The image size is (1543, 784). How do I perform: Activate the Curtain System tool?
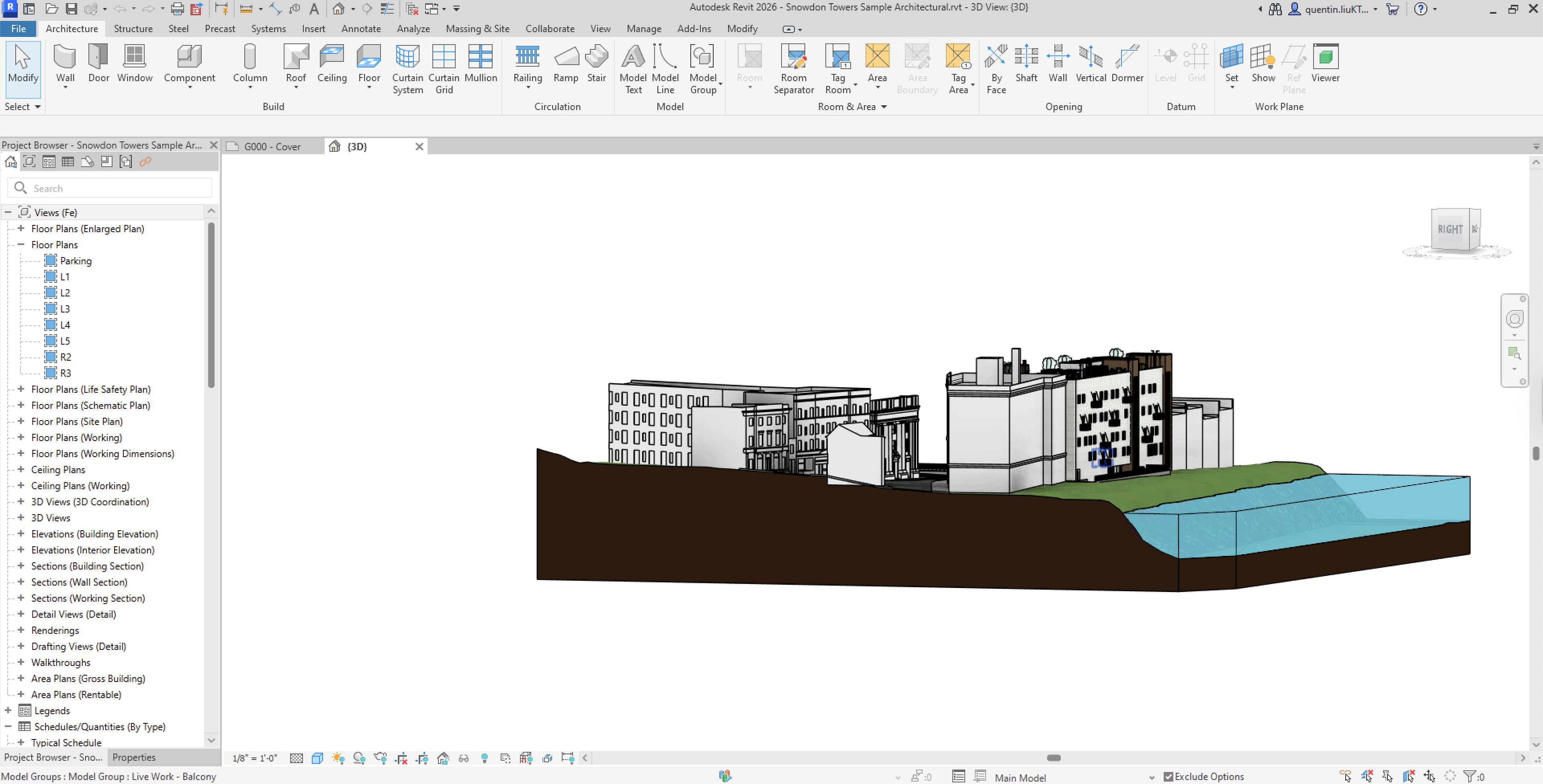tap(407, 69)
